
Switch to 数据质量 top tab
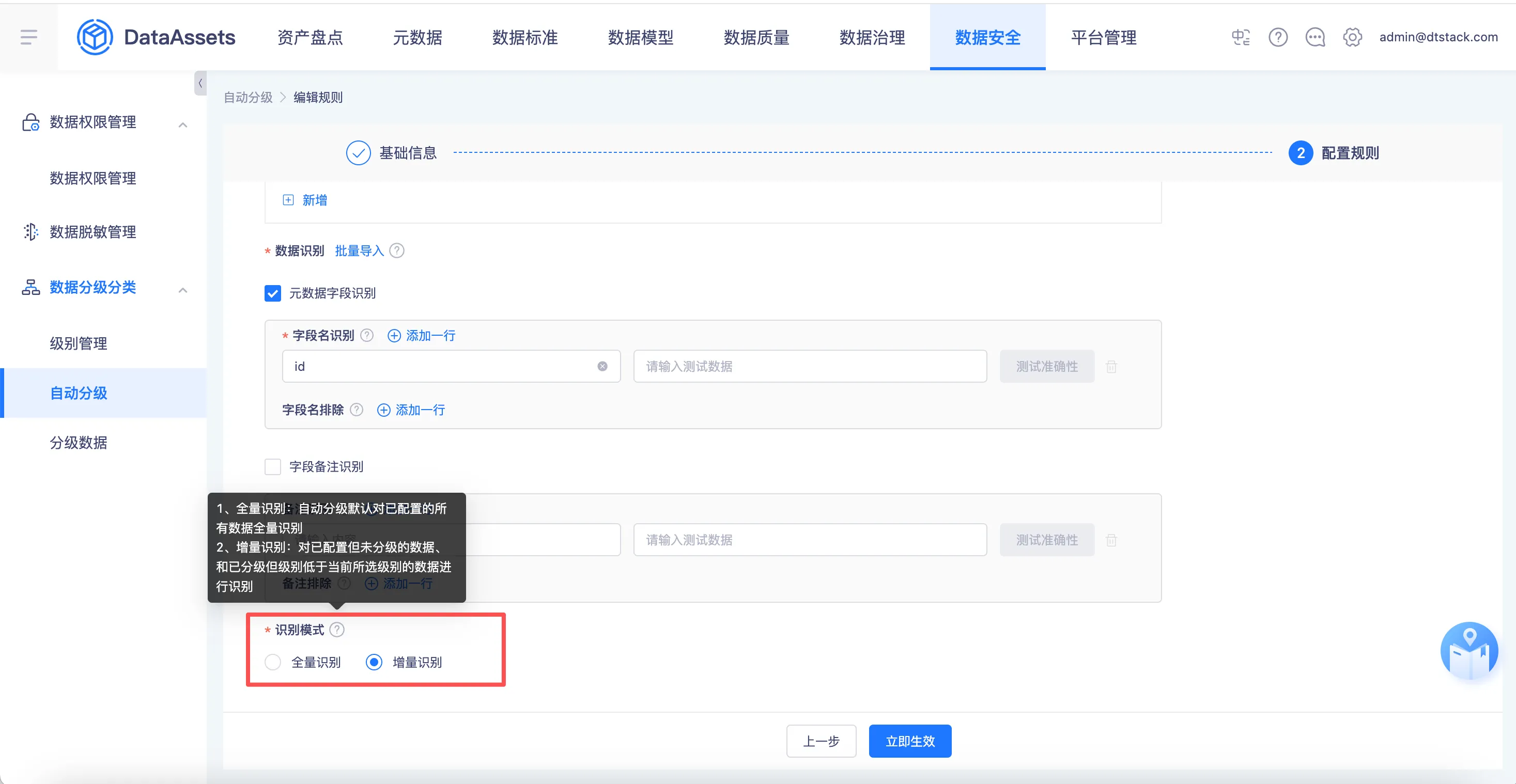tap(756, 37)
